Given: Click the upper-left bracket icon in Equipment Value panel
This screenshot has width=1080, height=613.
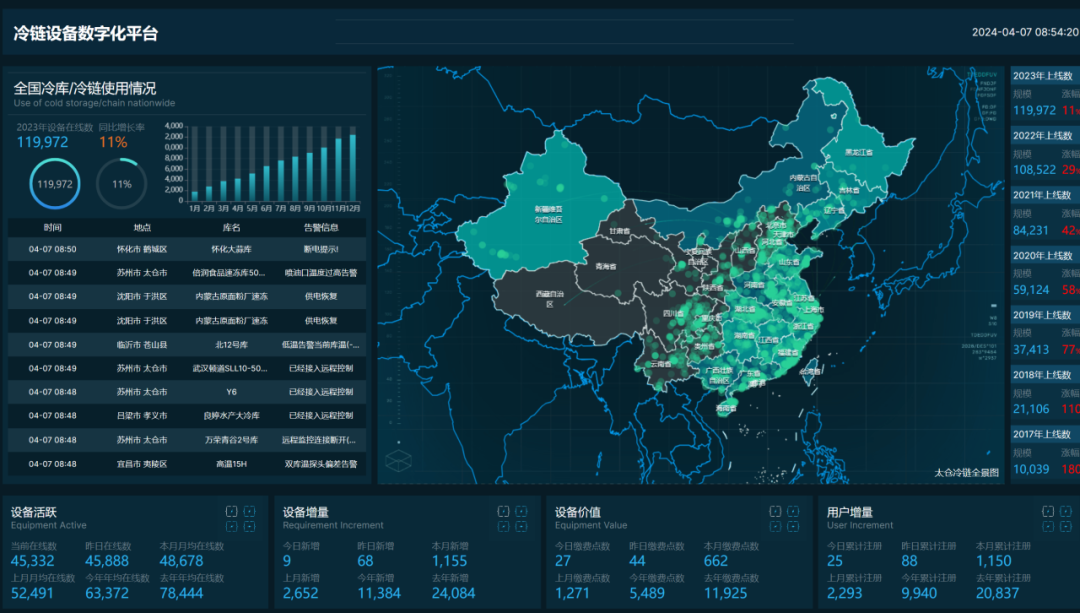Looking at the screenshot, I should click(776, 512).
